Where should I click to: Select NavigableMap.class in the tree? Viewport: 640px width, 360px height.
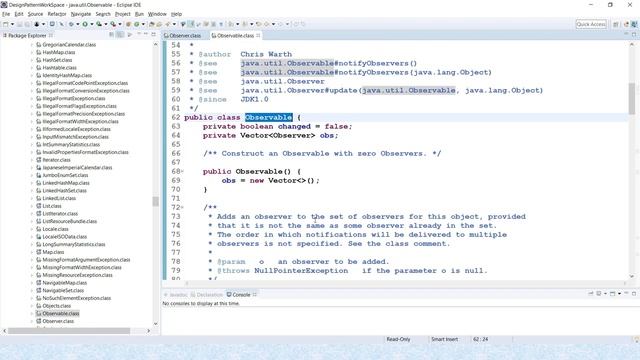click(64, 283)
